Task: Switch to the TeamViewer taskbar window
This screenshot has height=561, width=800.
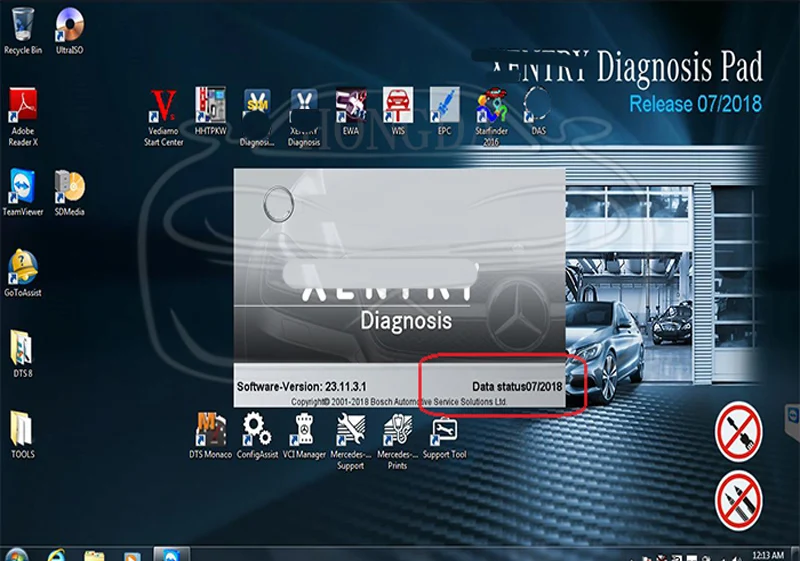Action: coord(171,554)
